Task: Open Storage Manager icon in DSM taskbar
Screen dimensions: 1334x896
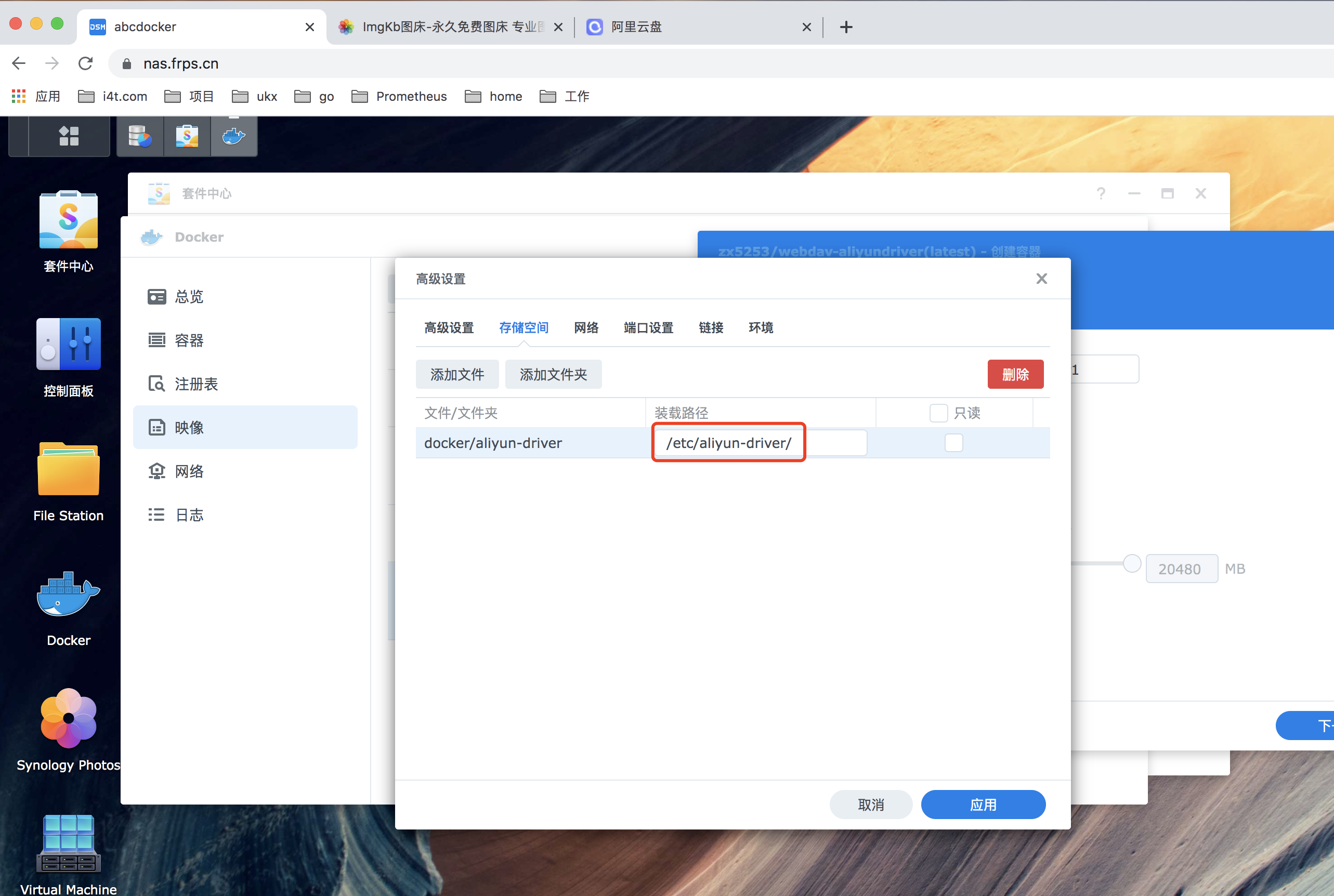Action: pos(140,136)
